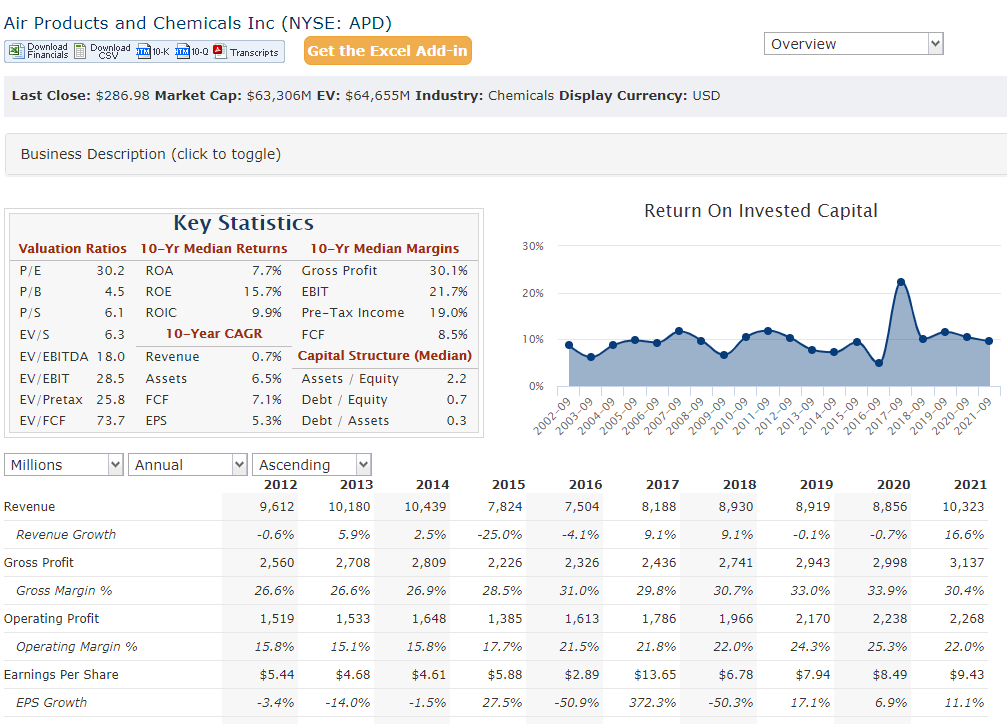Click the Operating Profit row label
This screenshot has height=724, width=1007.
coord(51,619)
